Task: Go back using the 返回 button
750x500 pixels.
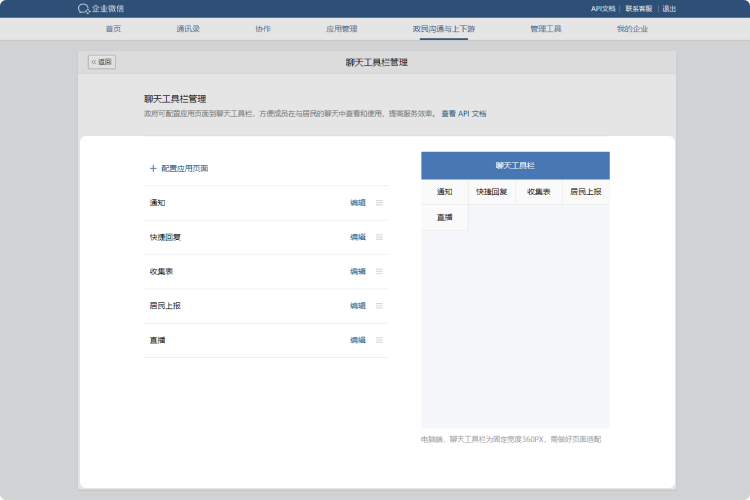Action: click(x=102, y=62)
